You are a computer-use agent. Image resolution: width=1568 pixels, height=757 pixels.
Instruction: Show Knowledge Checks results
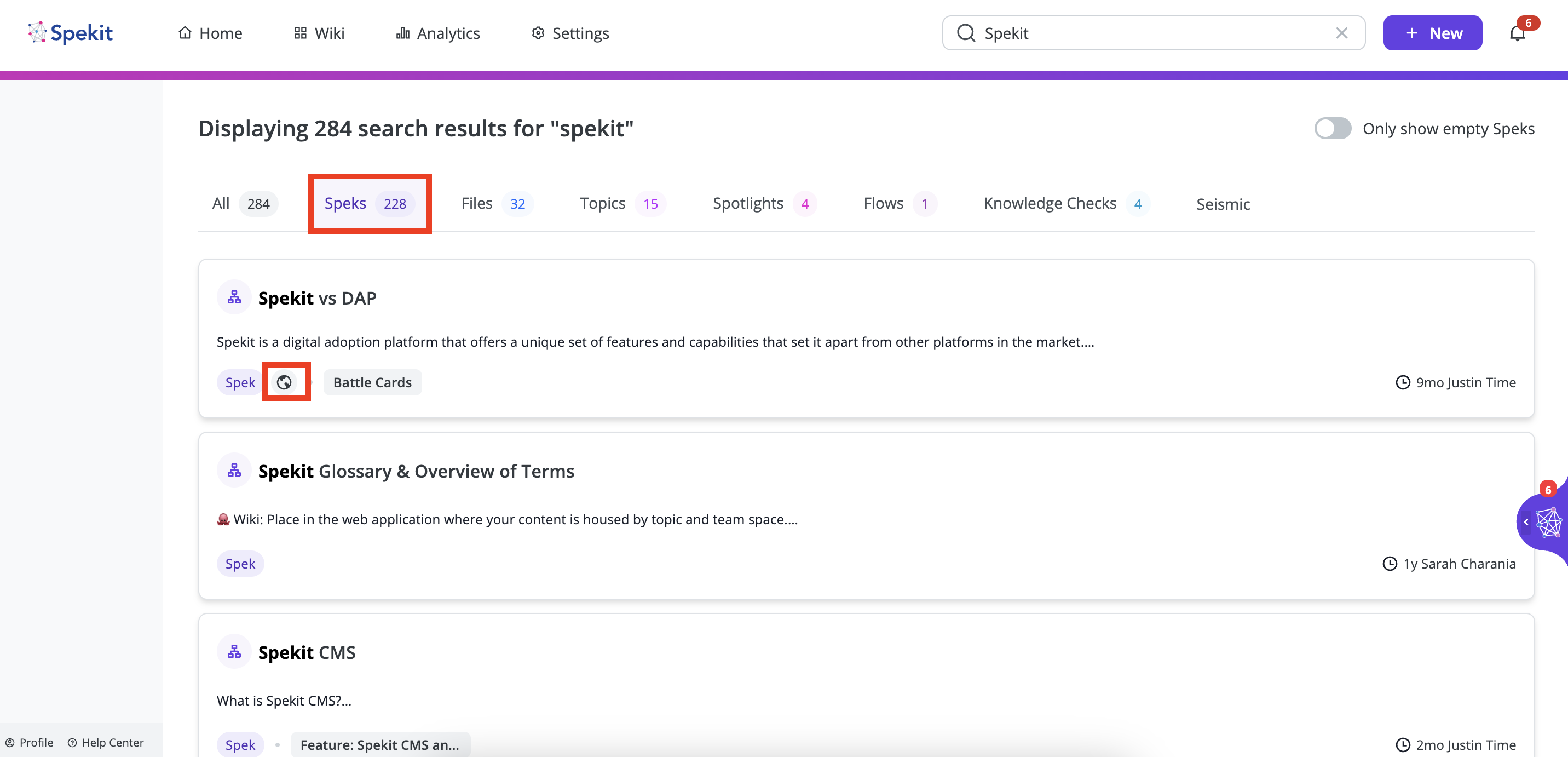coord(1067,203)
